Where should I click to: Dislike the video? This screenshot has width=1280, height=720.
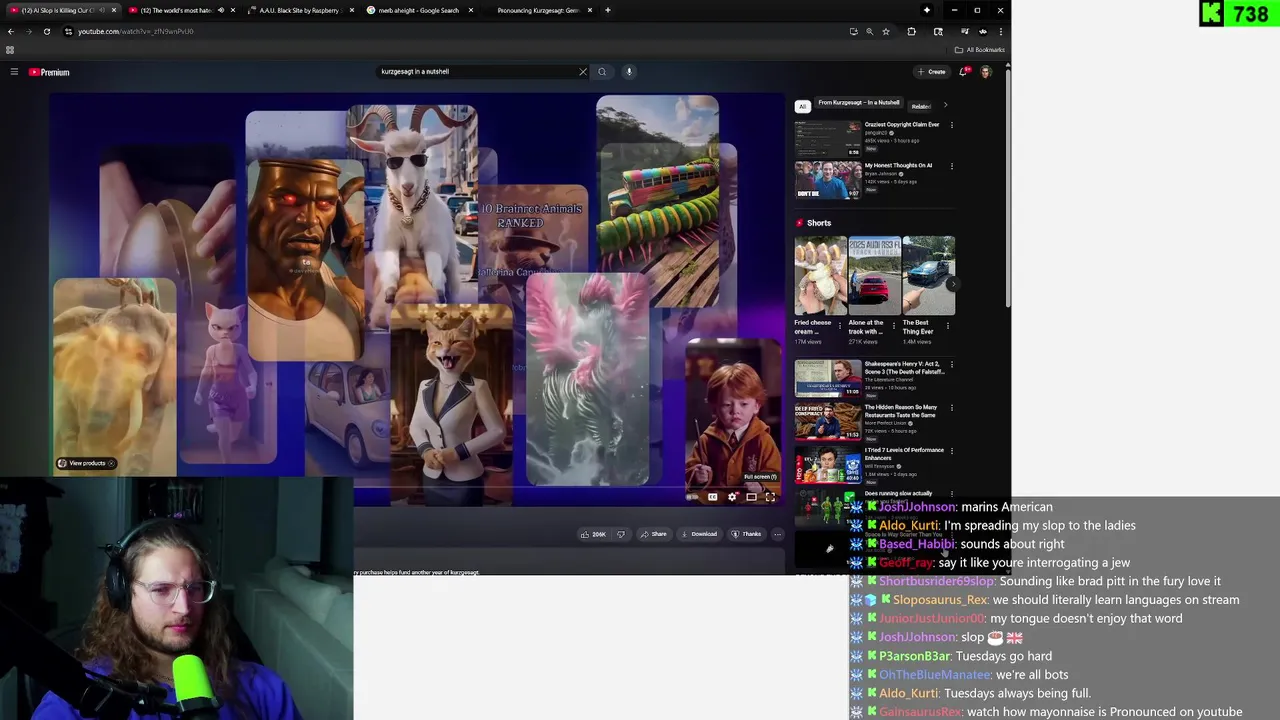click(621, 534)
